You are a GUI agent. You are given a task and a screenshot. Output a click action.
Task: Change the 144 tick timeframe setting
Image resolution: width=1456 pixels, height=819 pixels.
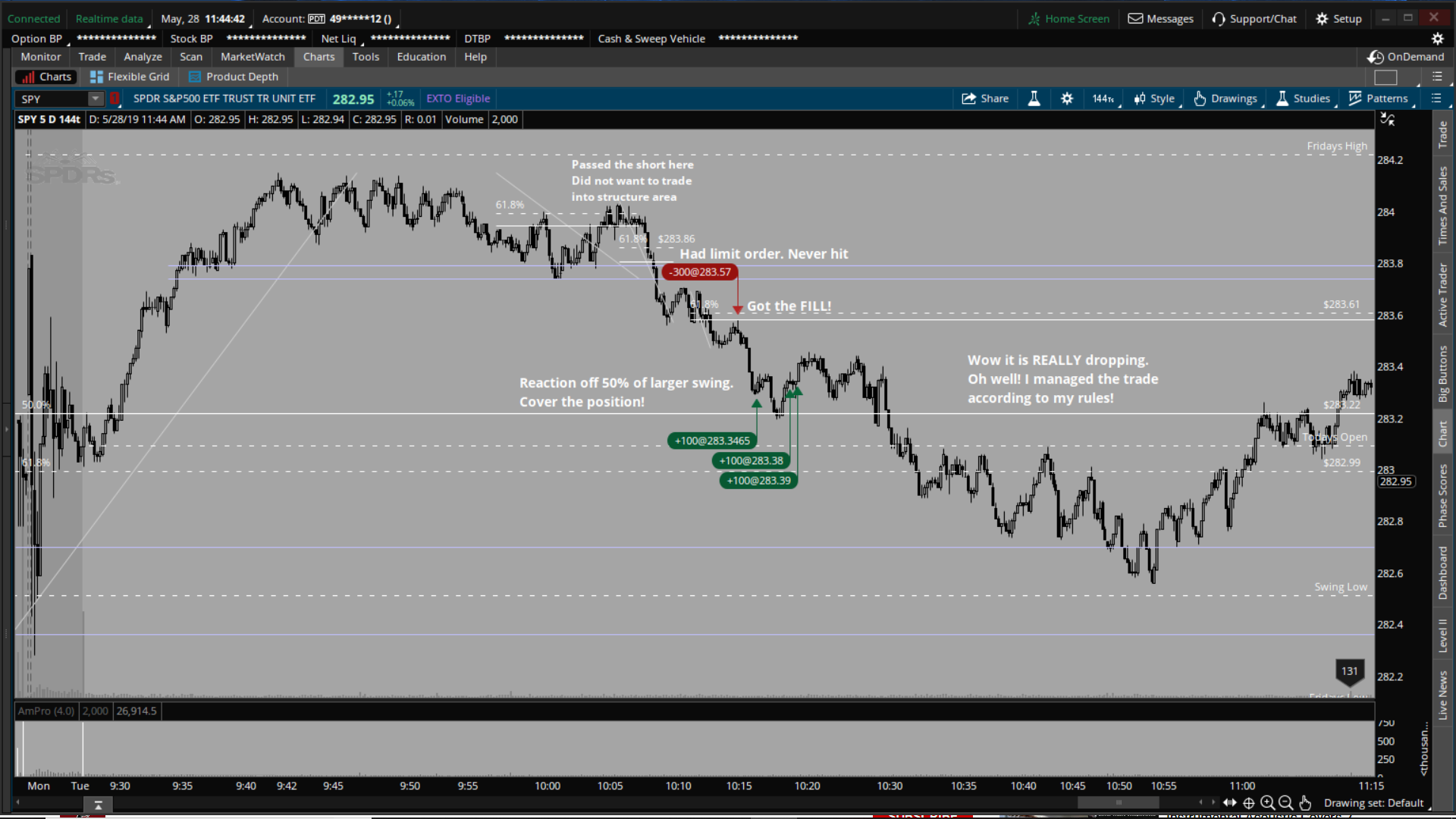[1103, 99]
